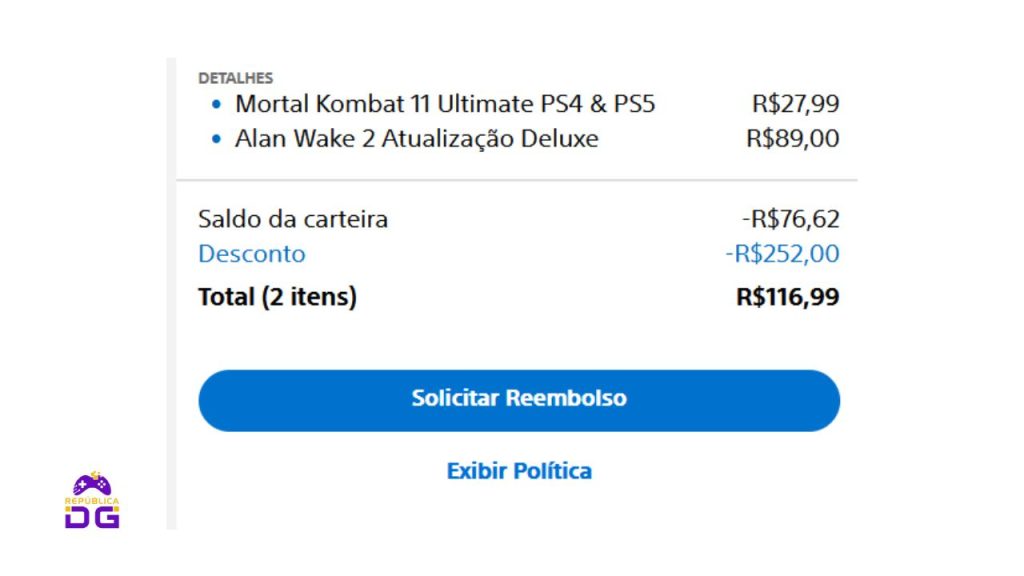Click the Alan Wake price R$89,00
Image resolution: width=1024 pixels, height=576 pixels.
coord(793,138)
